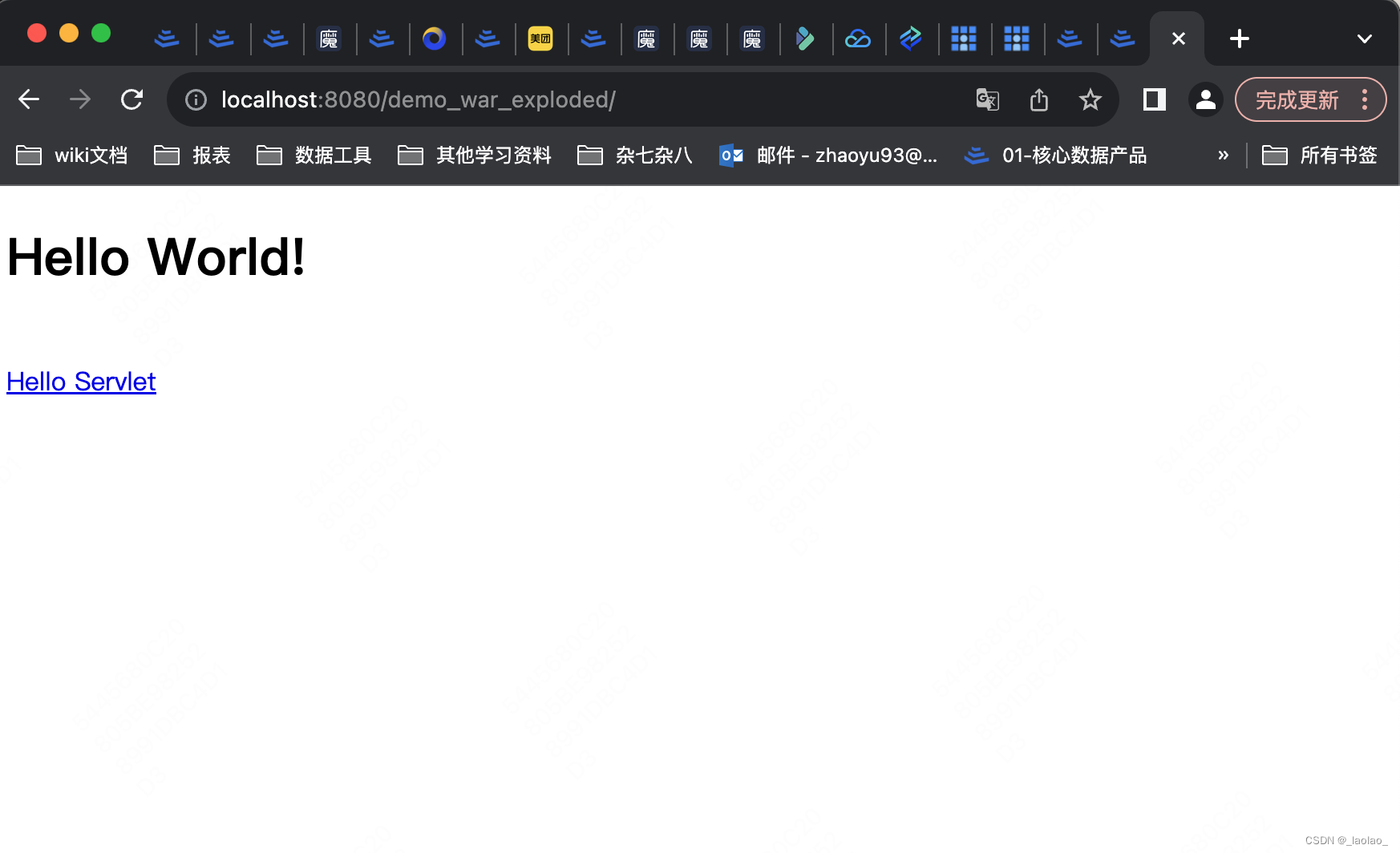
Task: Open the 报表 bookmark folder
Action: point(192,155)
